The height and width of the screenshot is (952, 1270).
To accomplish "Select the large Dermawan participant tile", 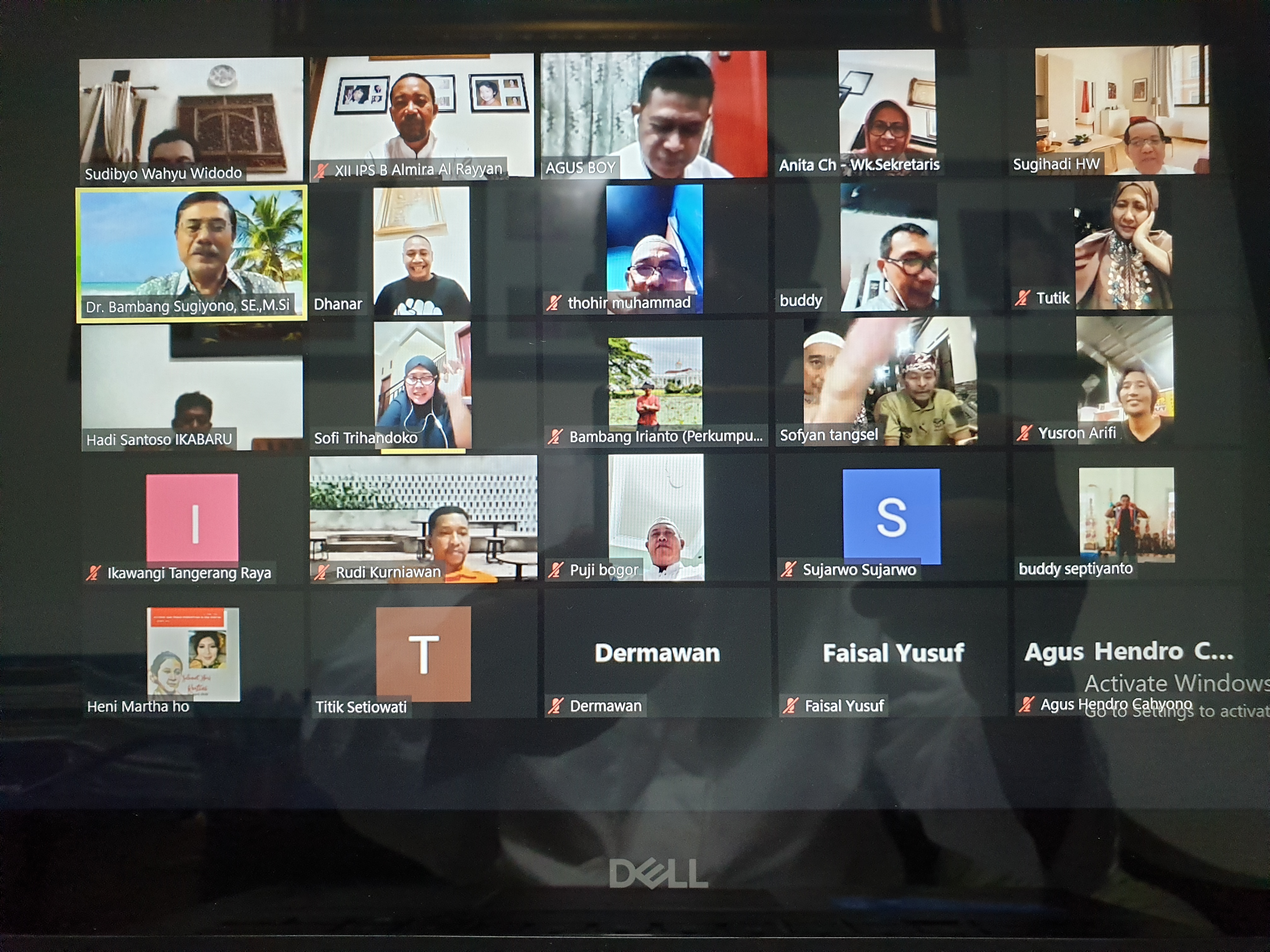I will [x=657, y=653].
